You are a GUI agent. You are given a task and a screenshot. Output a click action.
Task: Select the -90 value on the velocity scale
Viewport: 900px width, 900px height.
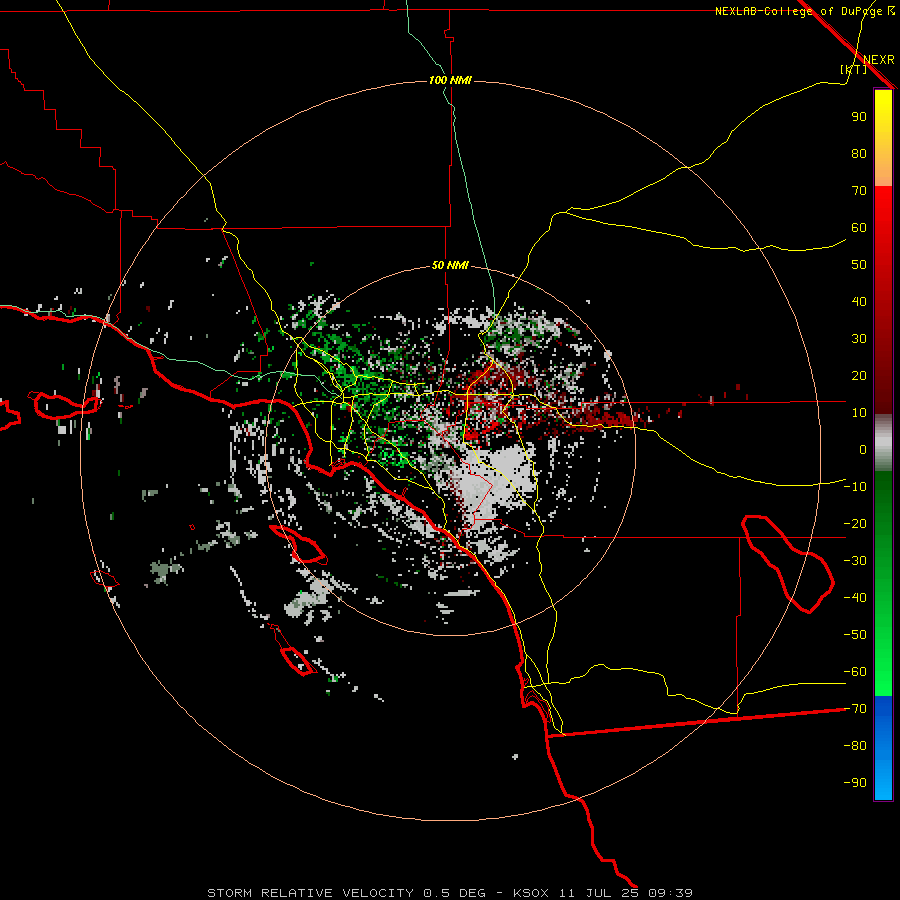855,783
